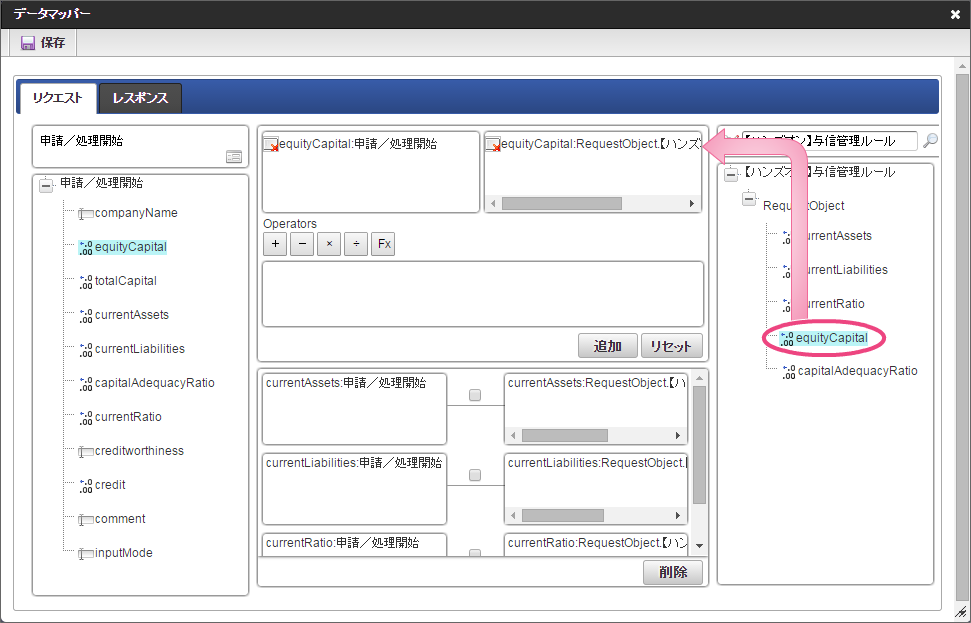
Task: Click the form icon in 申請/処理開始 header box
Action: coord(234,157)
